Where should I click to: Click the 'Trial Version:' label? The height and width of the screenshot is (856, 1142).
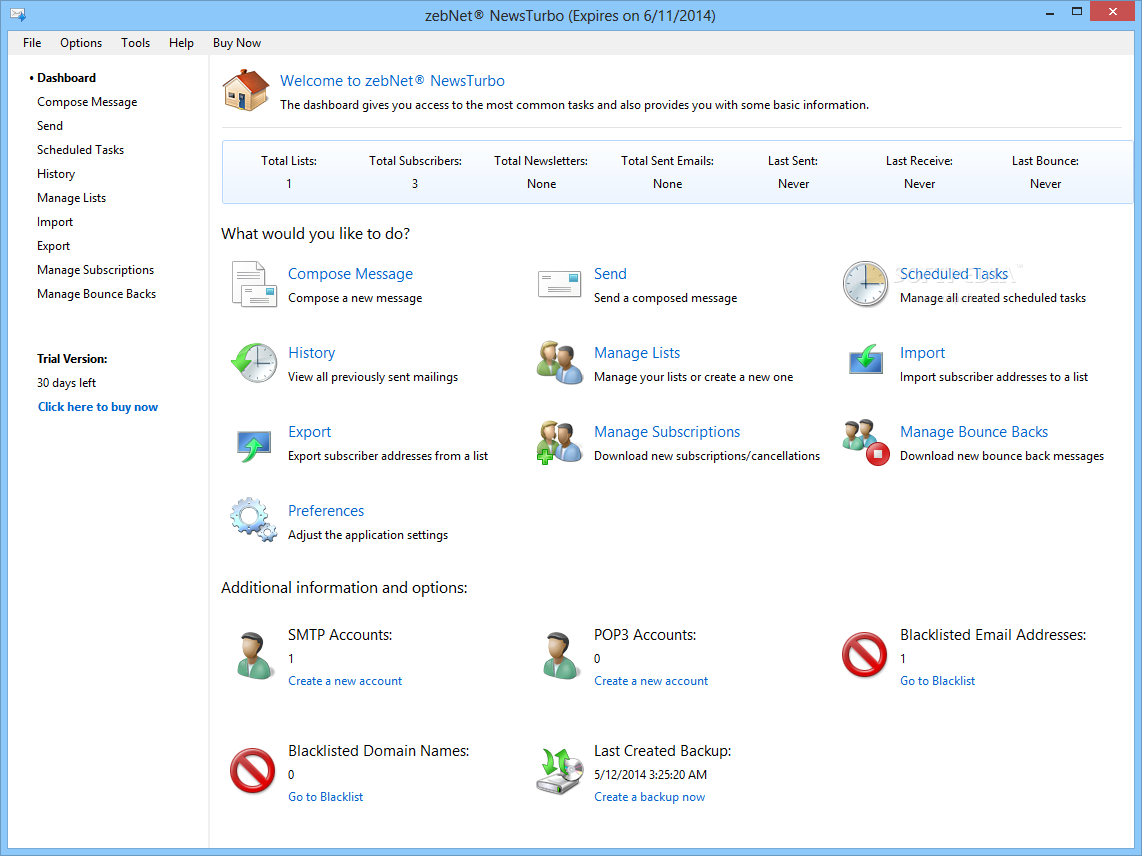[72, 359]
